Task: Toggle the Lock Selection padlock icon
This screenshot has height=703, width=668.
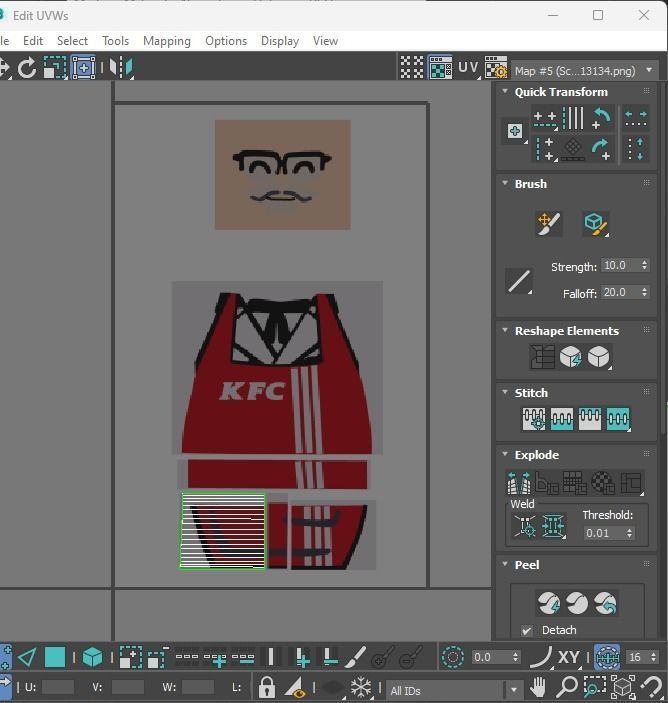Action: click(267, 687)
